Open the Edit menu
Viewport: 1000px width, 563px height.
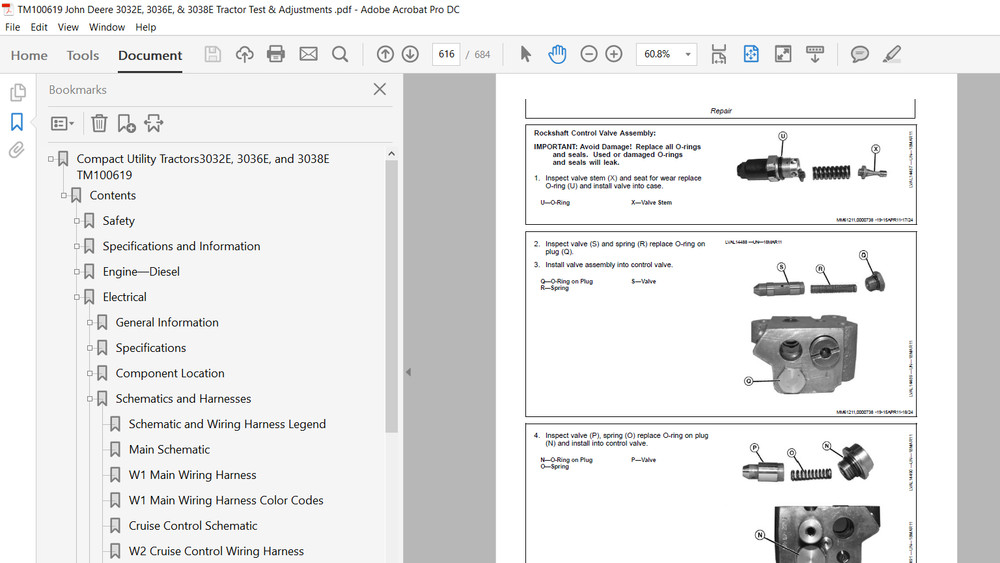39,27
